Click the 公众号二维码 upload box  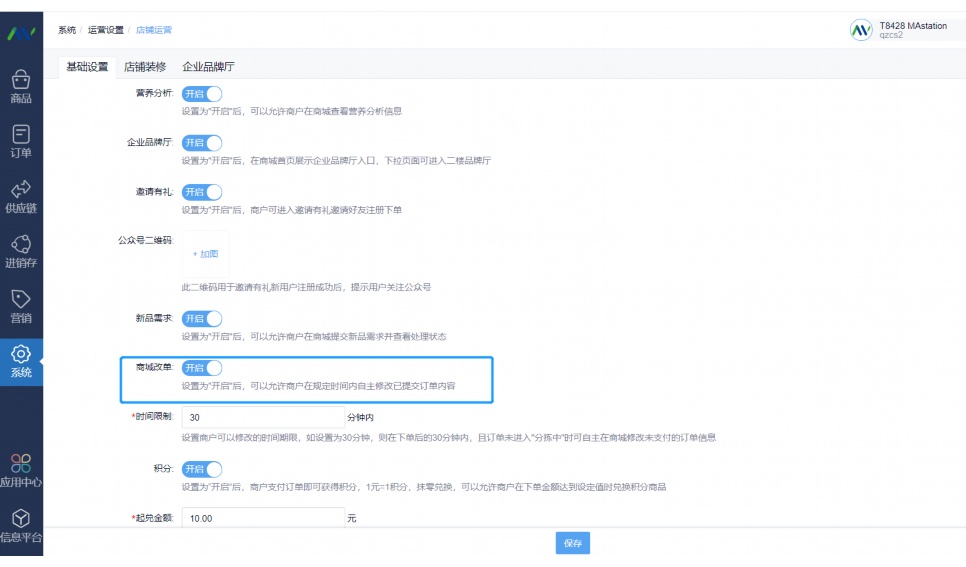coord(205,254)
